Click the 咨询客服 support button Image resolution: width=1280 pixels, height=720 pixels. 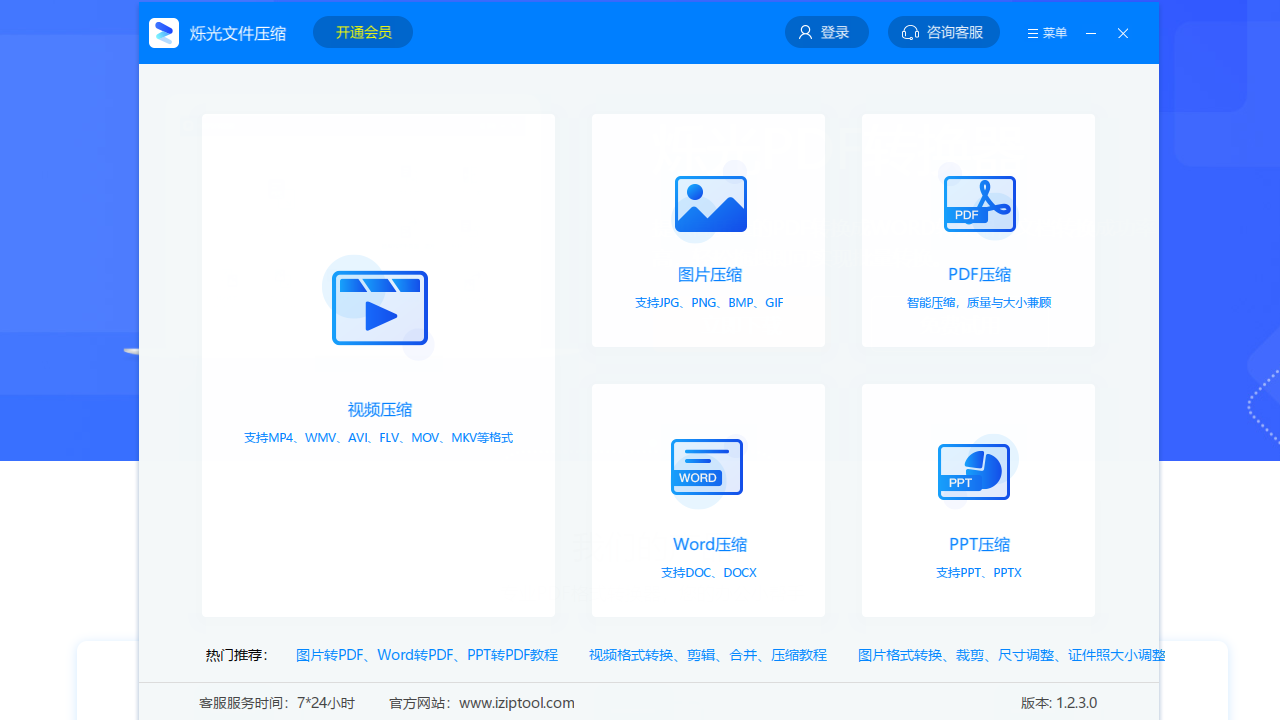pos(944,32)
